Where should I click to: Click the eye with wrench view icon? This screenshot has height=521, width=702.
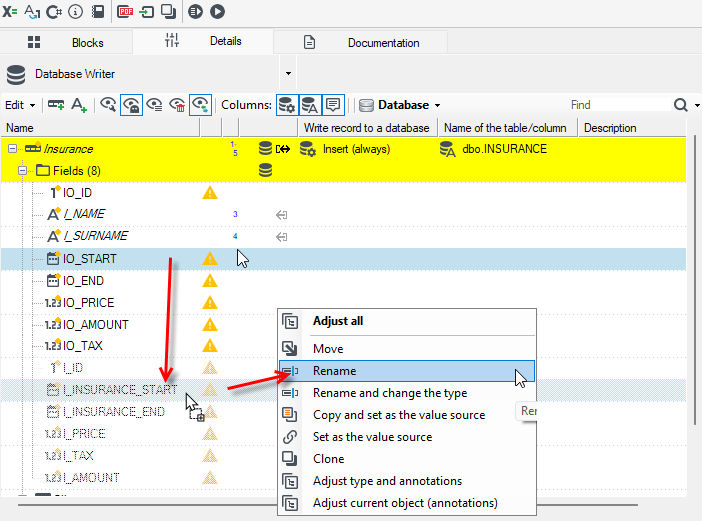coord(108,105)
